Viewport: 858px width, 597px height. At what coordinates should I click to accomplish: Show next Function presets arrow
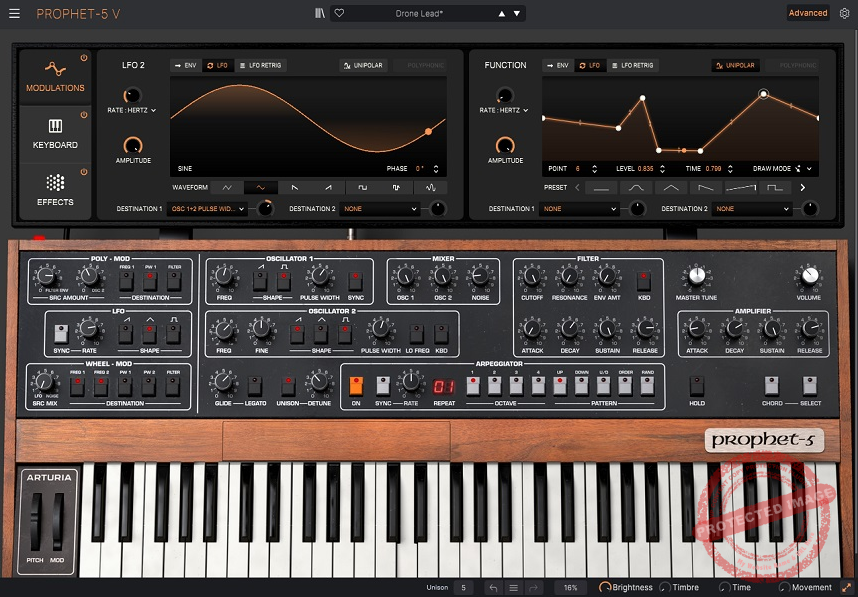click(803, 188)
